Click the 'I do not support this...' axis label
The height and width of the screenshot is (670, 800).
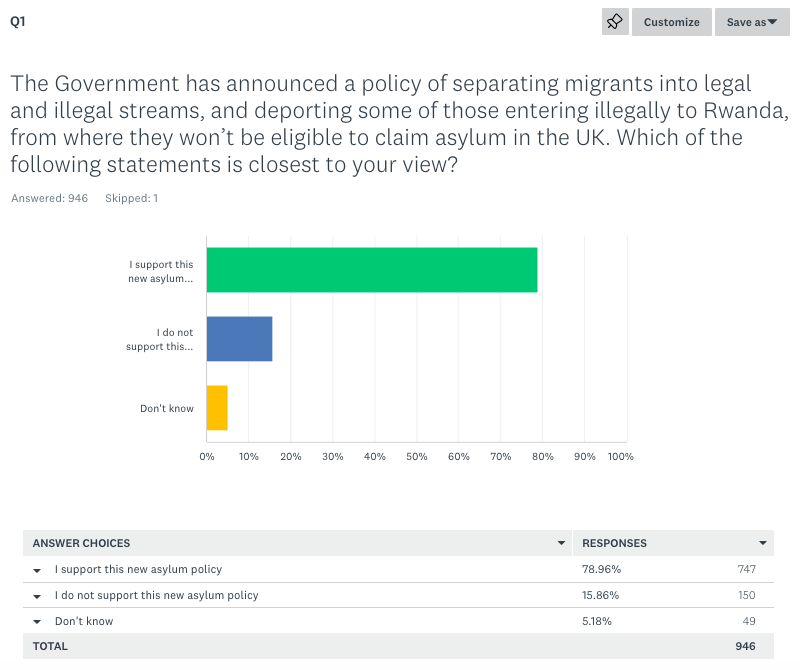(160, 339)
